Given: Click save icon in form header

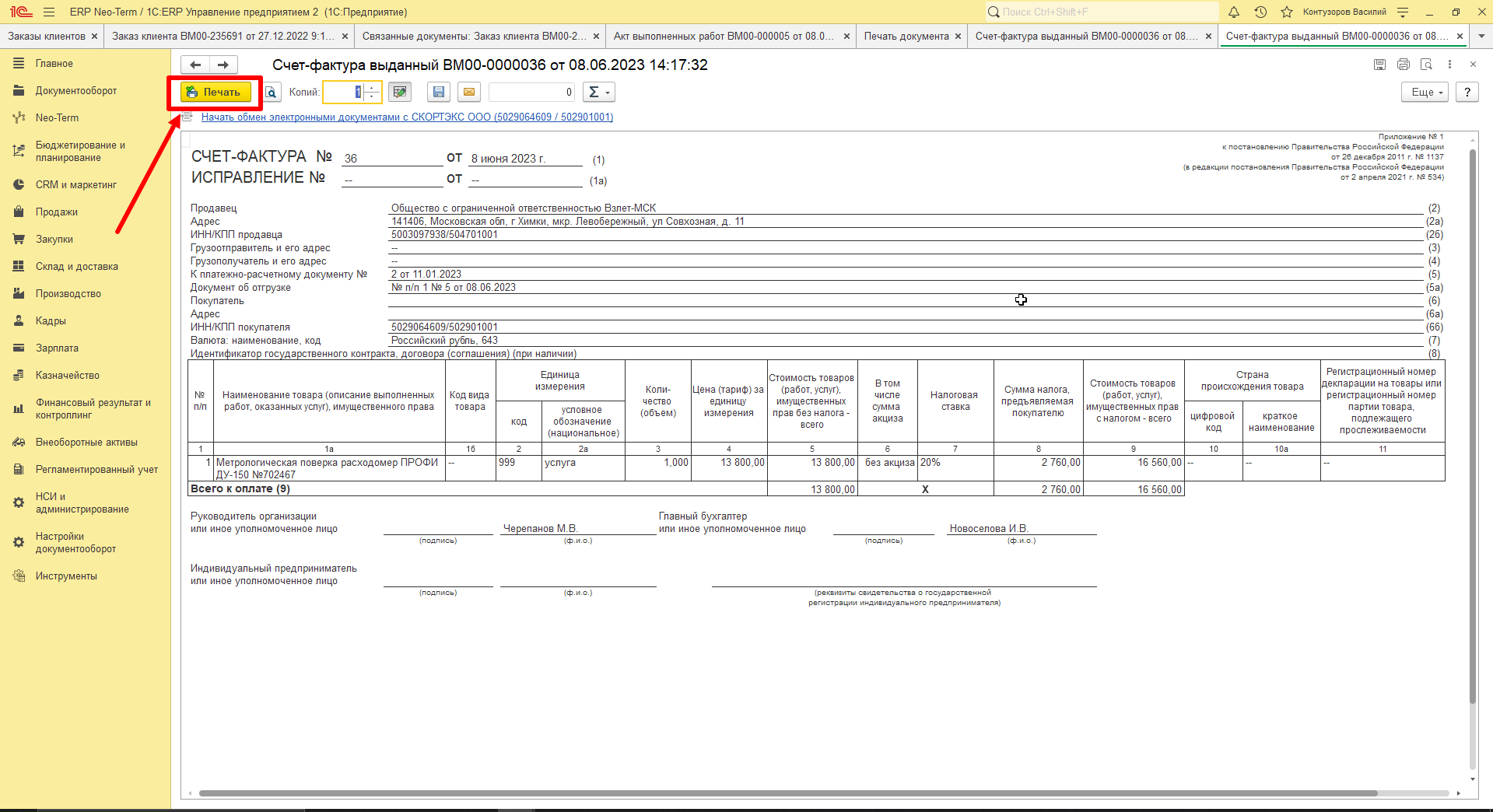Looking at the screenshot, I should pos(1379,65).
